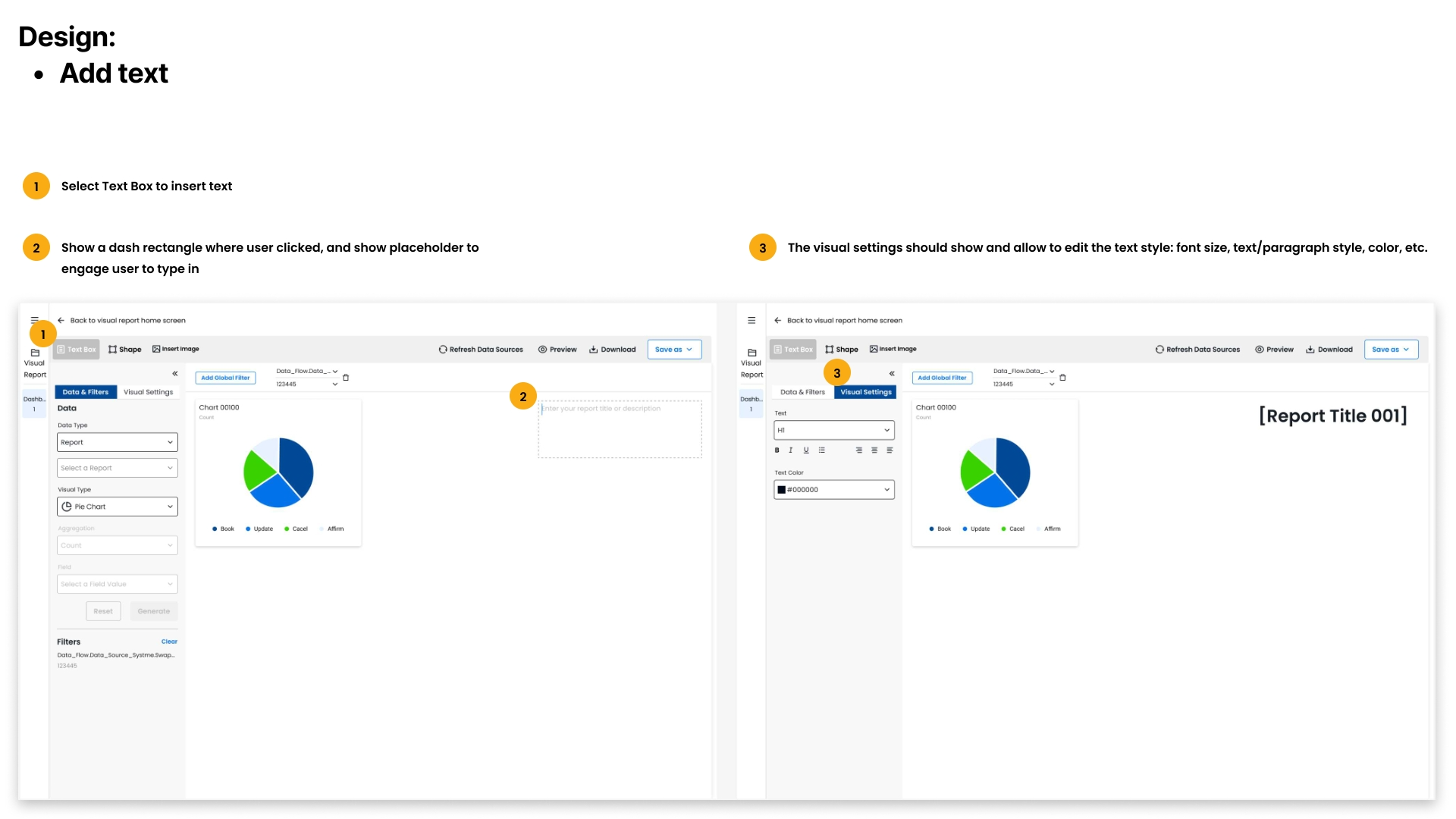Open the Select a Report dropdown
Image resolution: width=1456 pixels, height=819 pixels.
point(118,468)
